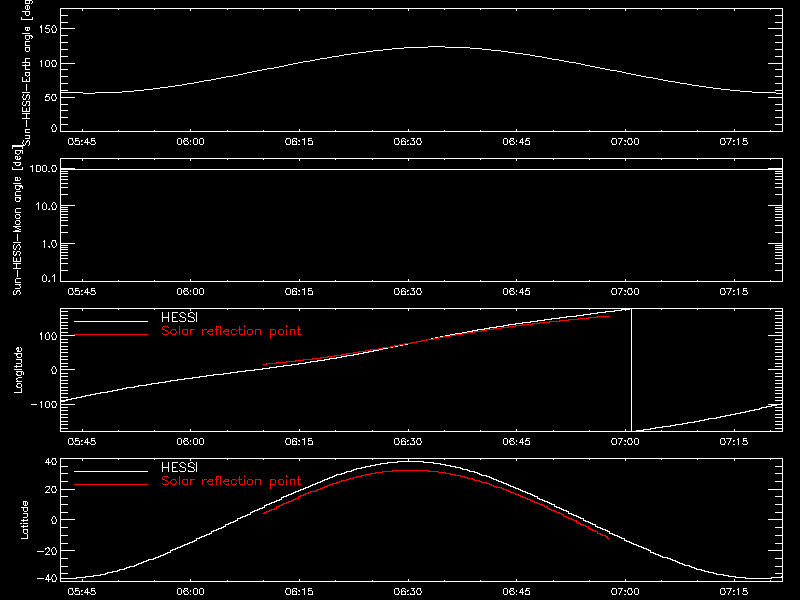This screenshot has height=600, width=800.
Task: Click the HESSI legend label in Longitude plot
Action: 179,317
